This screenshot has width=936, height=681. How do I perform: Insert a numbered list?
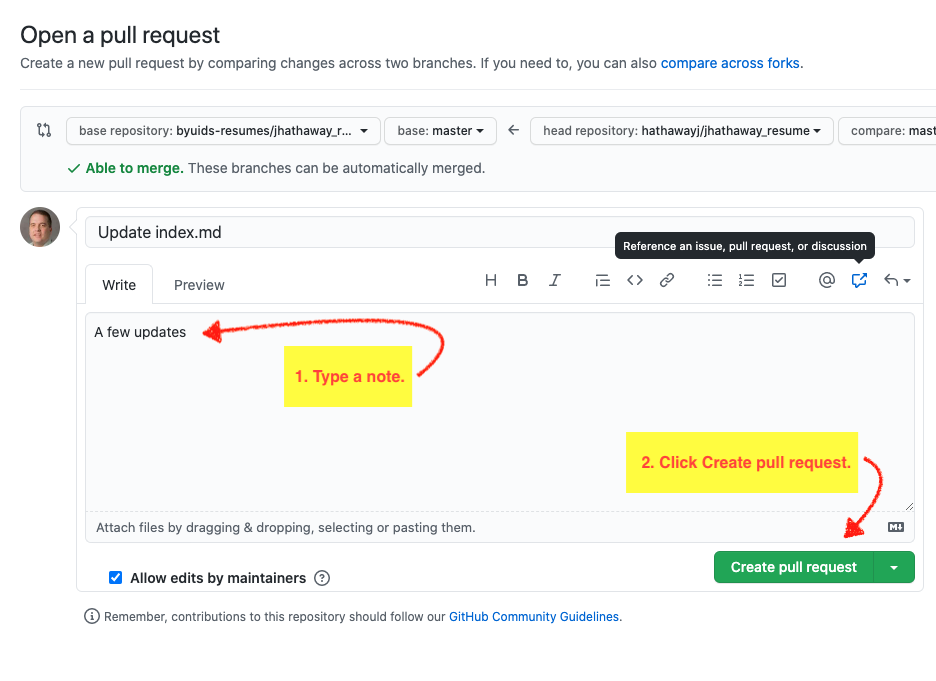tap(747, 281)
